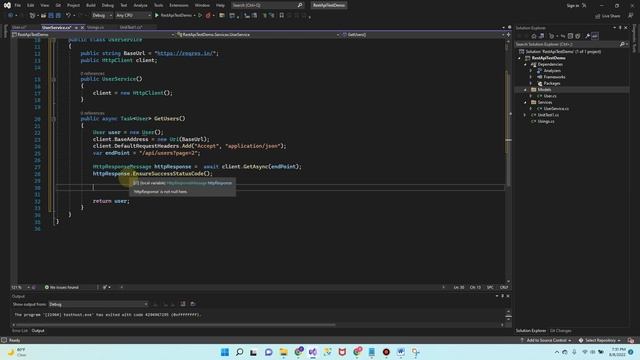Image resolution: width=640 pixels, height=360 pixels.
Task: Click the Search (Ctrl+Q) box
Action: click(x=267, y=5)
